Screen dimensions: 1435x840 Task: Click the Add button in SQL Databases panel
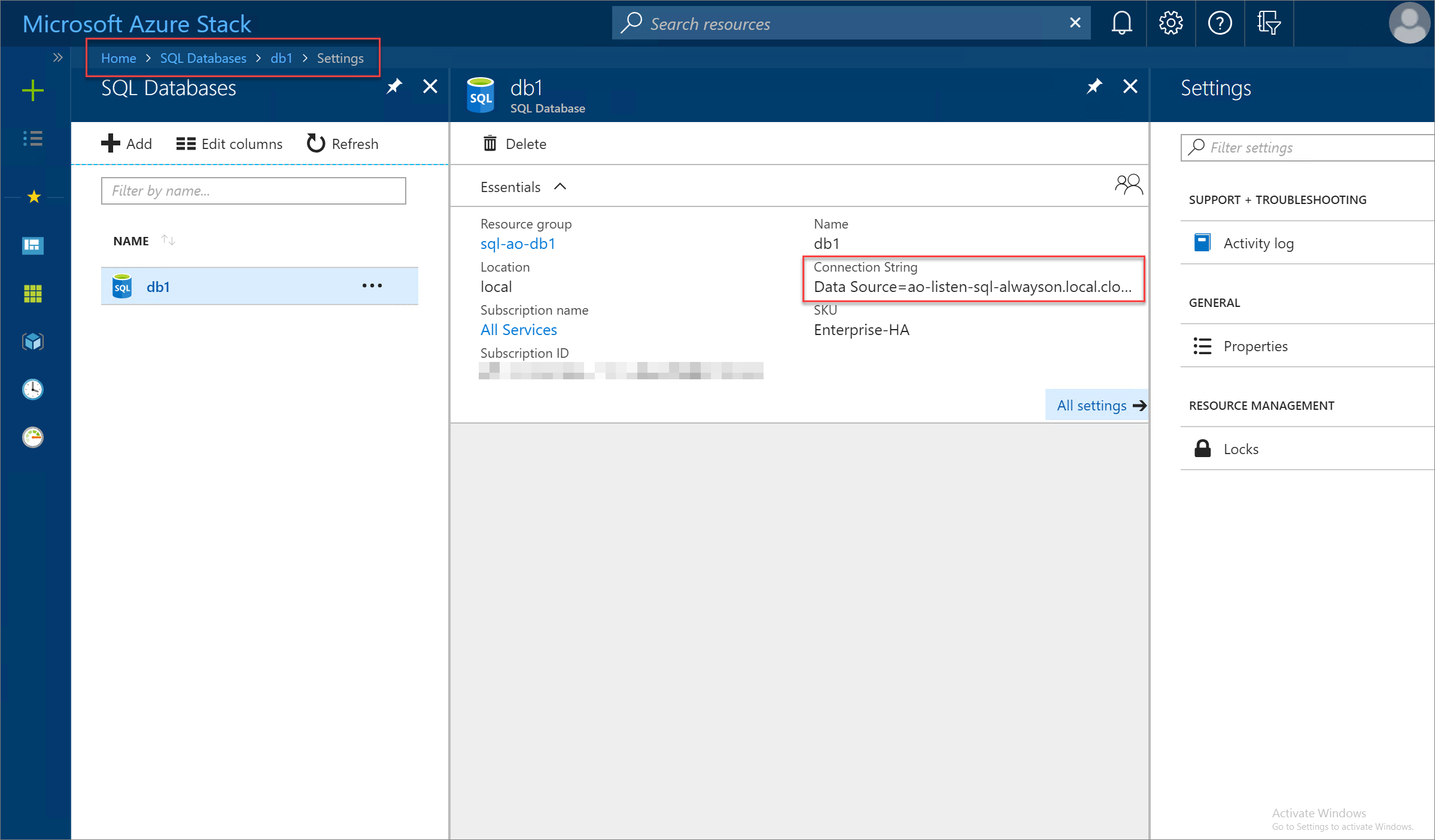coord(128,143)
